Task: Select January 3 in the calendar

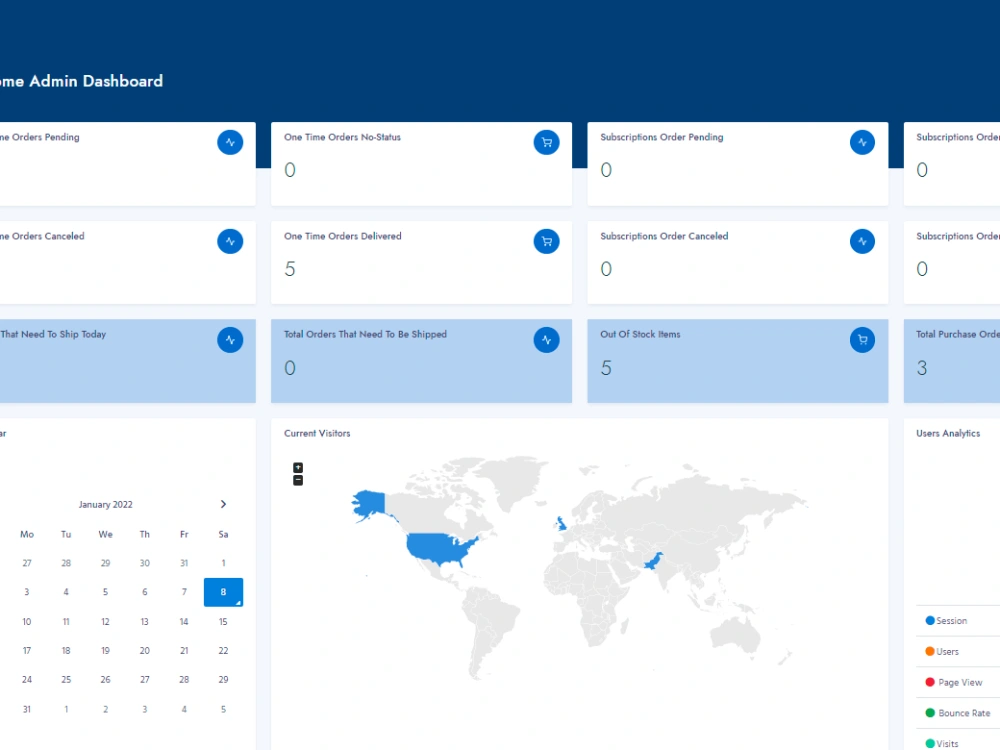Action: (27, 592)
